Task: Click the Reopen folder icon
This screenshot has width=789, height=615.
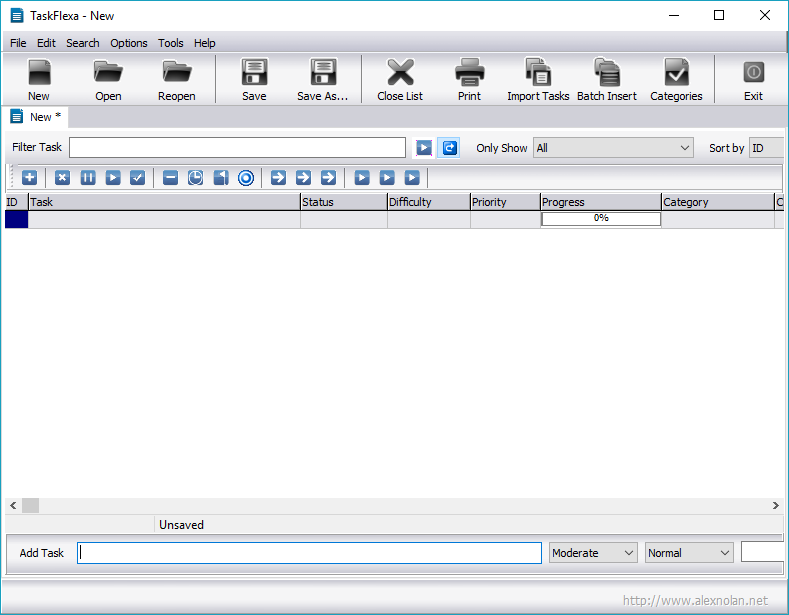Action: 177,80
